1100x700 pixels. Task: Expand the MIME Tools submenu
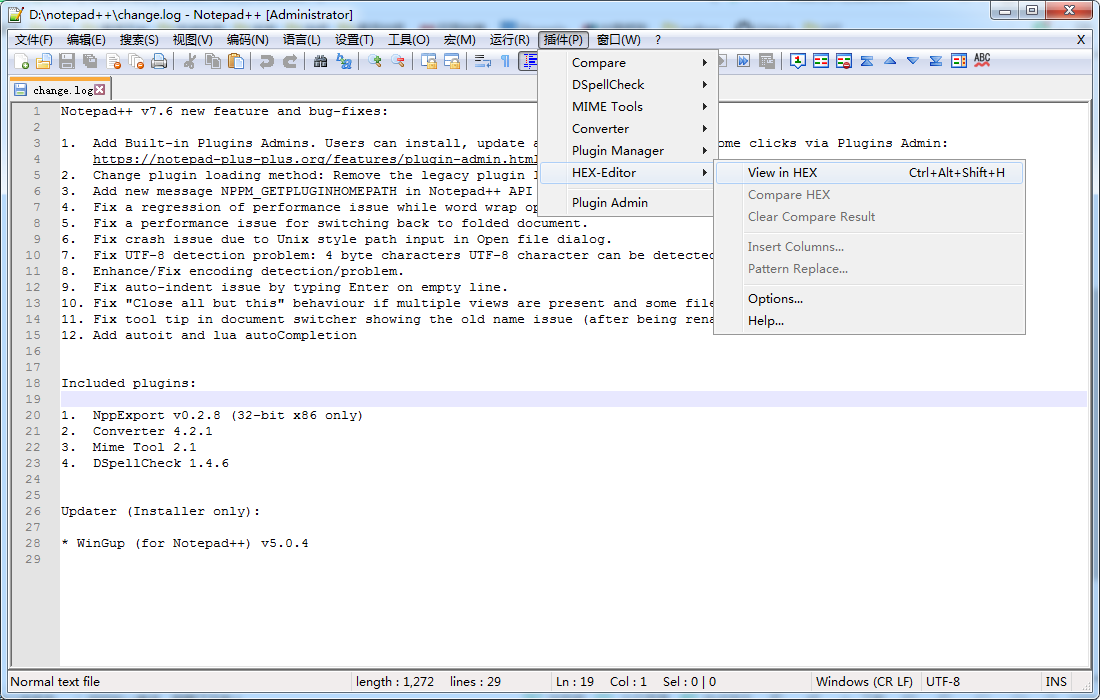click(x=628, y=107)
